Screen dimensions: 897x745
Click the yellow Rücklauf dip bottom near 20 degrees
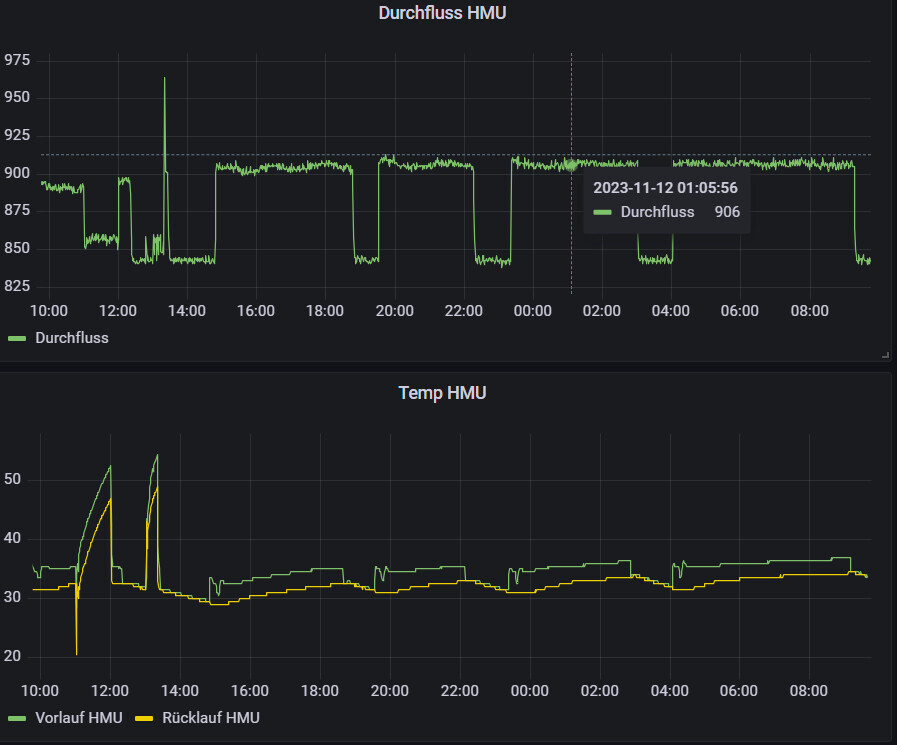(x=76, y=653)
